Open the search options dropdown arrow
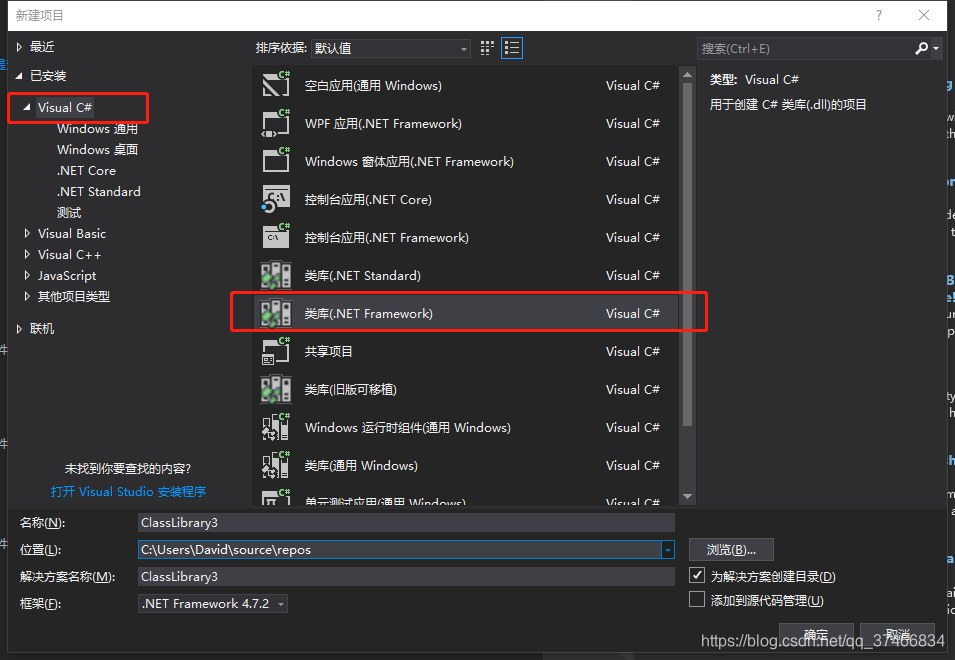This screenshot has width=955, height=660. click(936, 48)
